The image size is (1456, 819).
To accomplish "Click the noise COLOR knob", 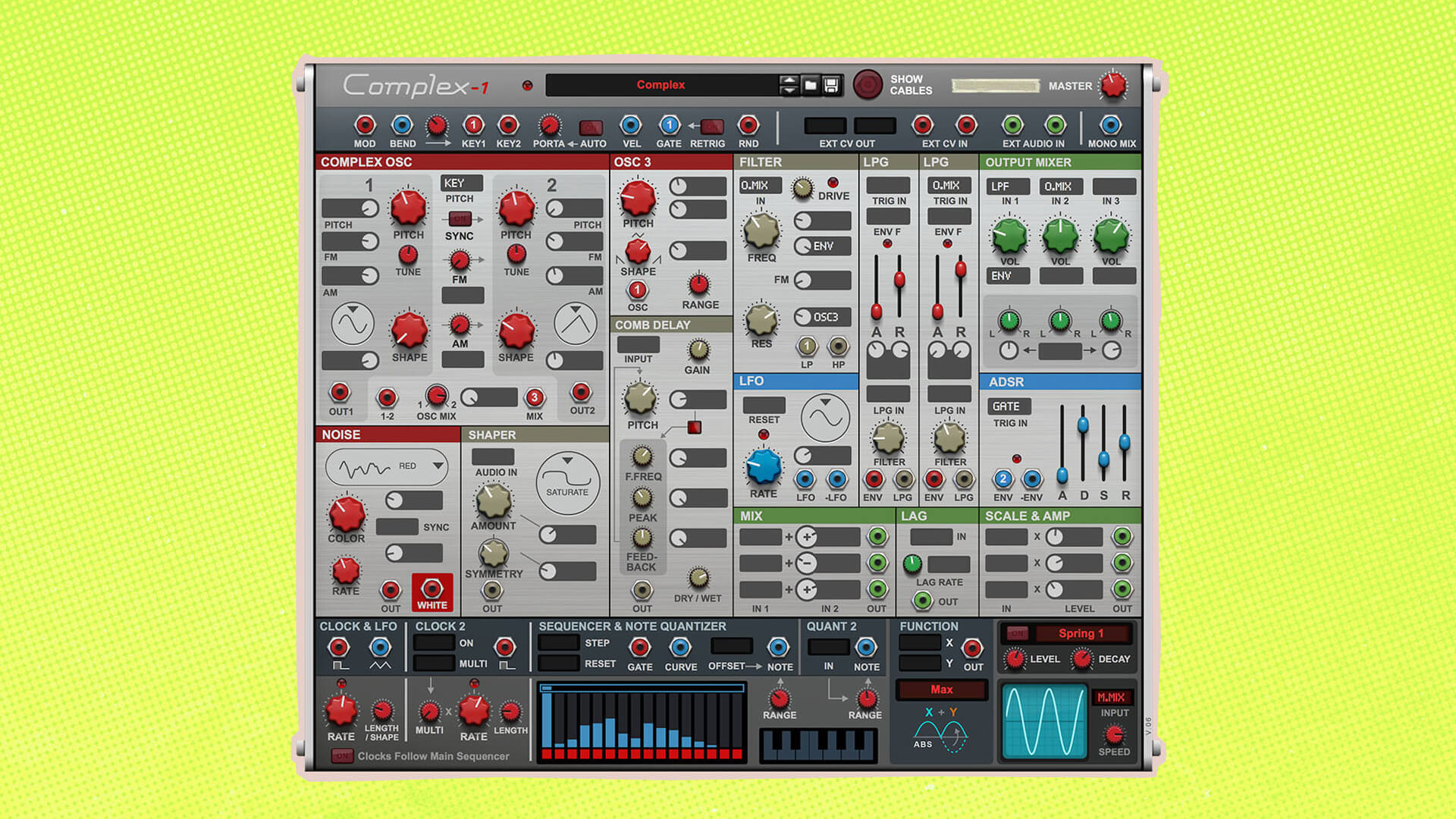I will pyautogui.click(x=347, y=513).
